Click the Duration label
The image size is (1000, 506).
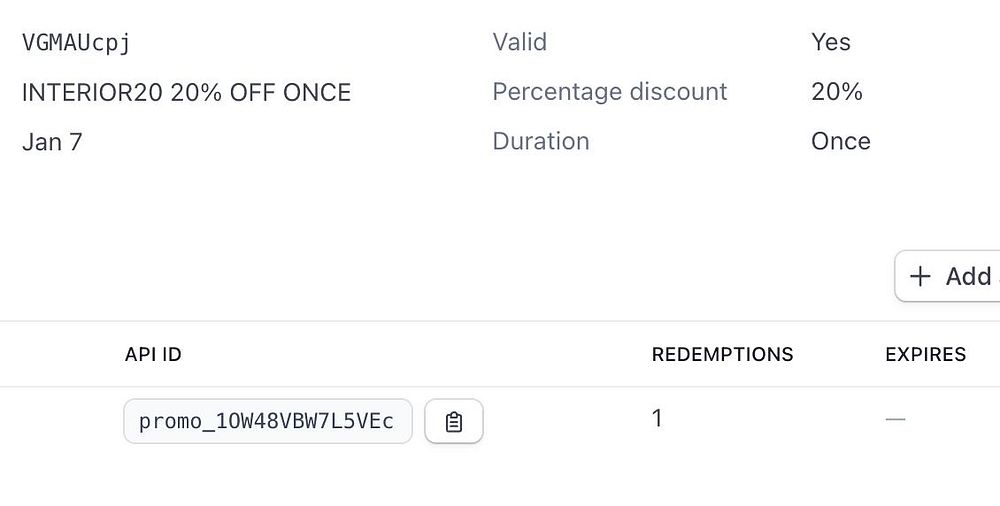coord(540,141)
